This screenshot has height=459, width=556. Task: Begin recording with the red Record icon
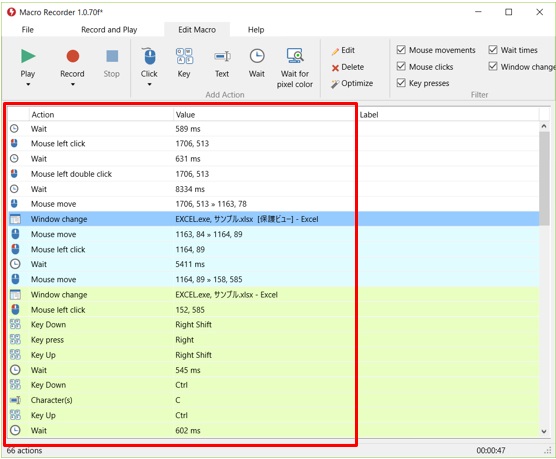tap(73, 56)
